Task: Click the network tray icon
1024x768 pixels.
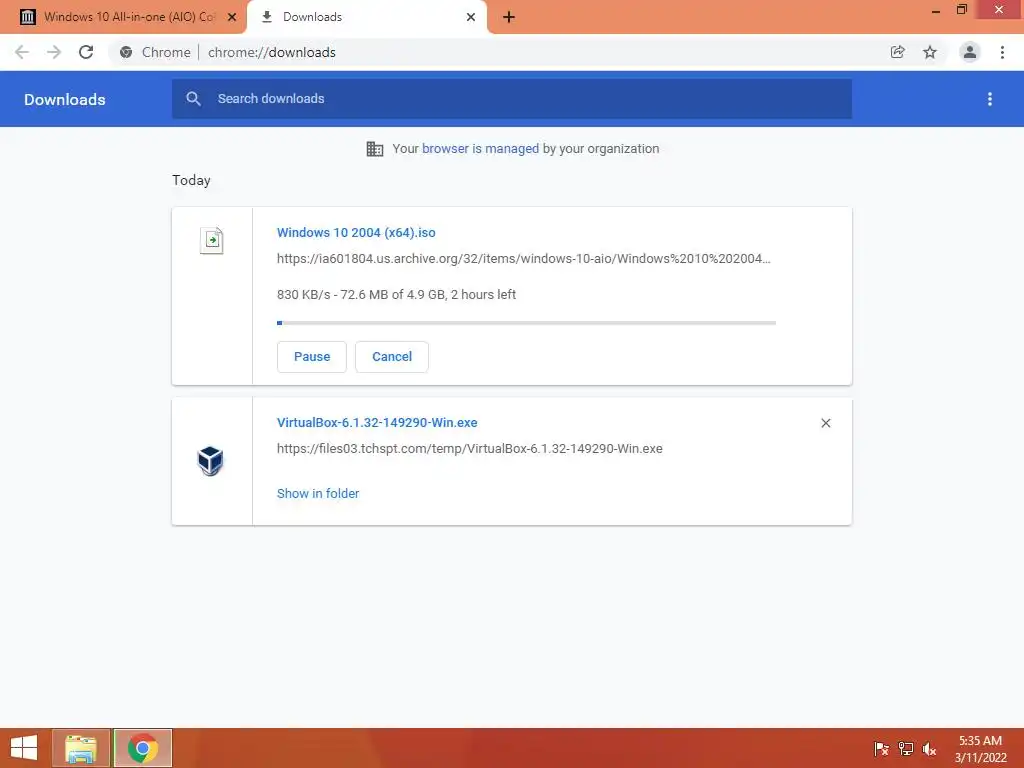Action: [x=906, y=748]
